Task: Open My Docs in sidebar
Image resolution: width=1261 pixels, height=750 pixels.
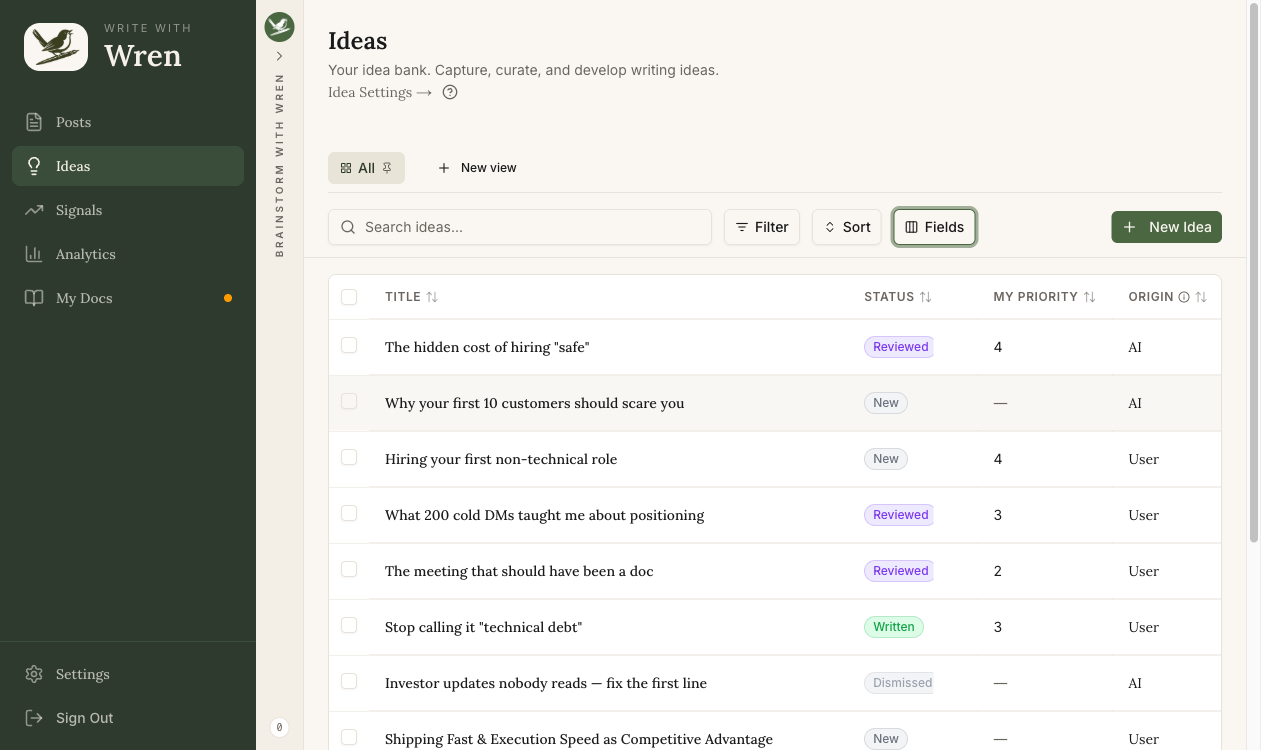Action: [x=128, y=298]
